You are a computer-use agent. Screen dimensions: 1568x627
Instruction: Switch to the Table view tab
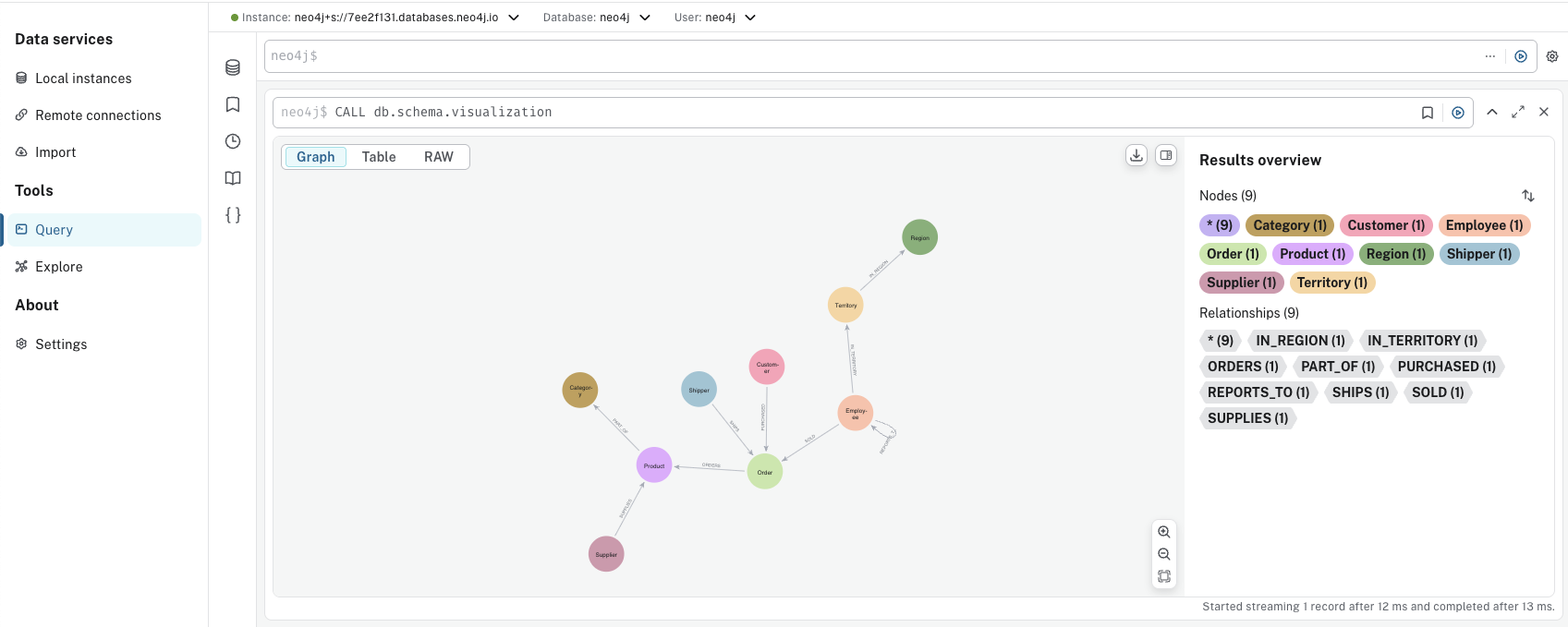tap(379, 157)
